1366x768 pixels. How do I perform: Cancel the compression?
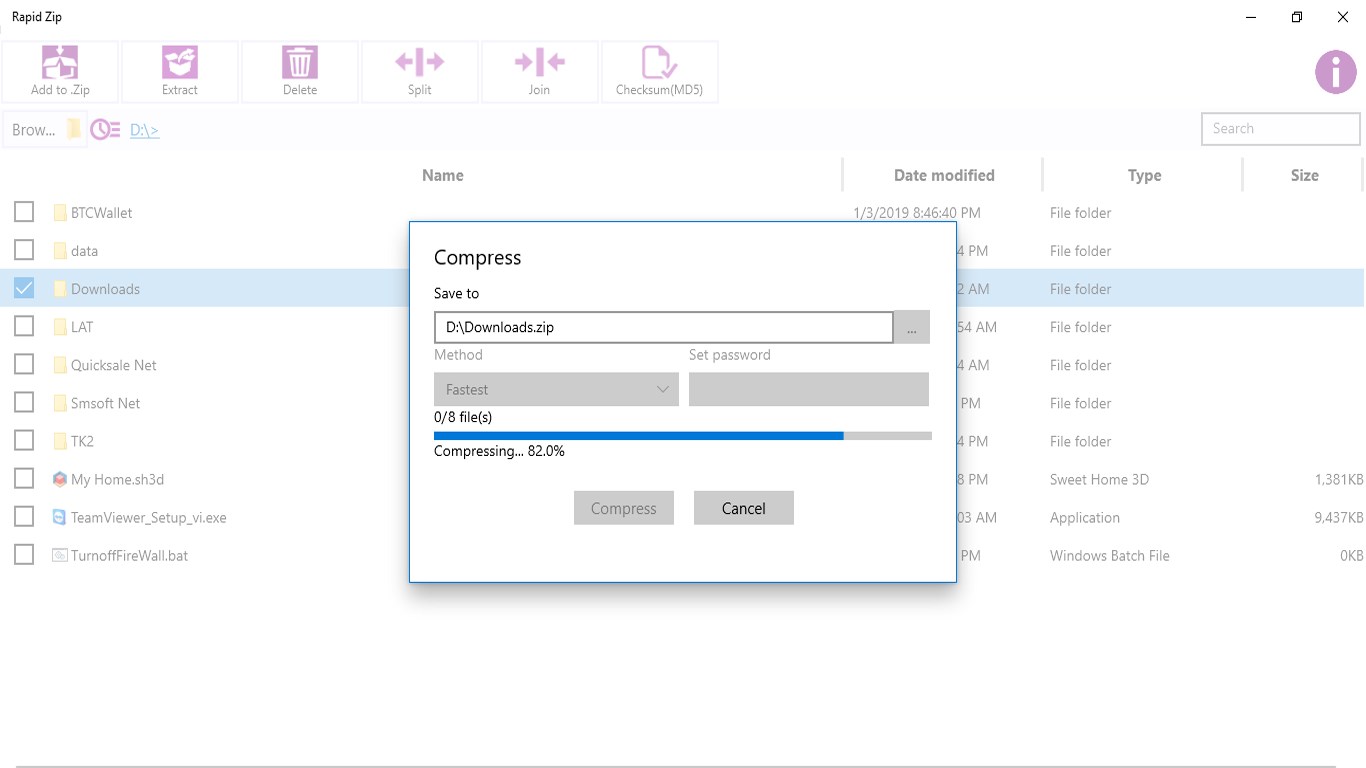[x=744, y=508]
